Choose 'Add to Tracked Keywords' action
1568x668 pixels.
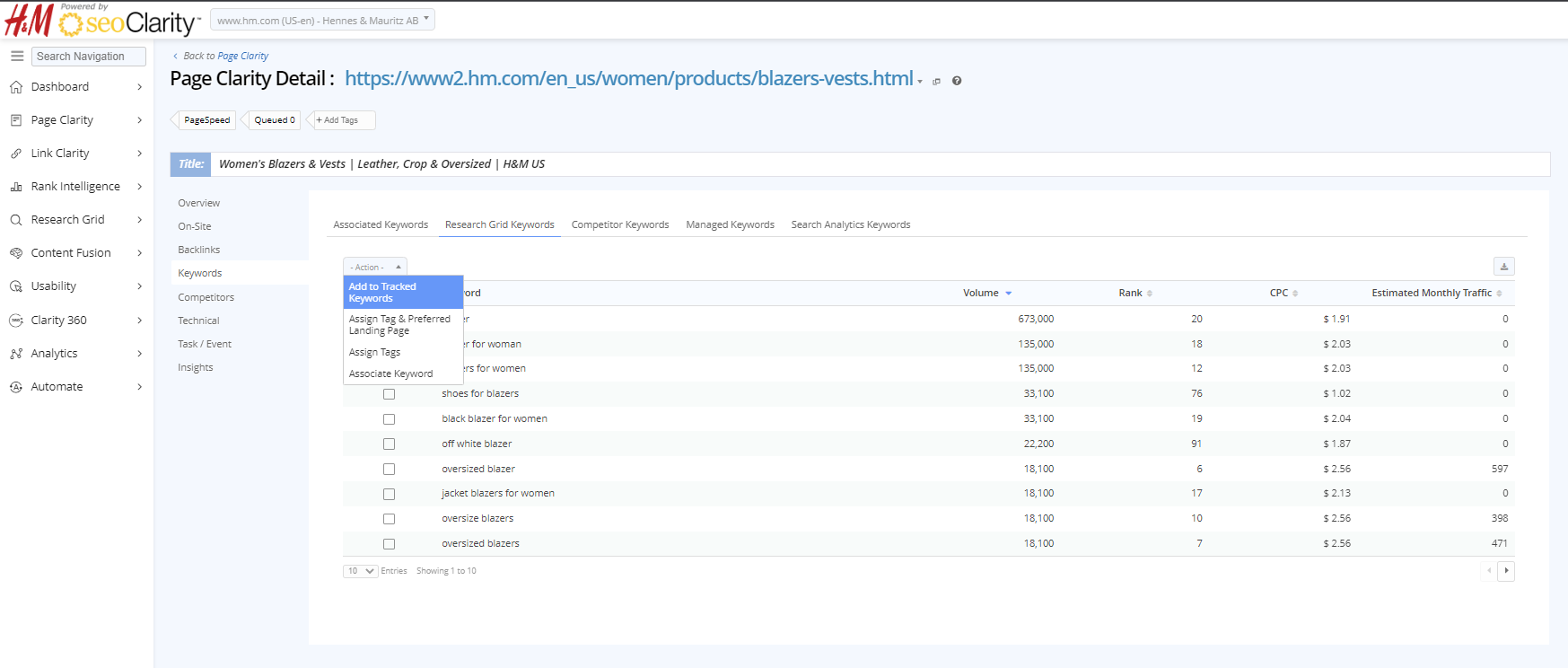402,293
